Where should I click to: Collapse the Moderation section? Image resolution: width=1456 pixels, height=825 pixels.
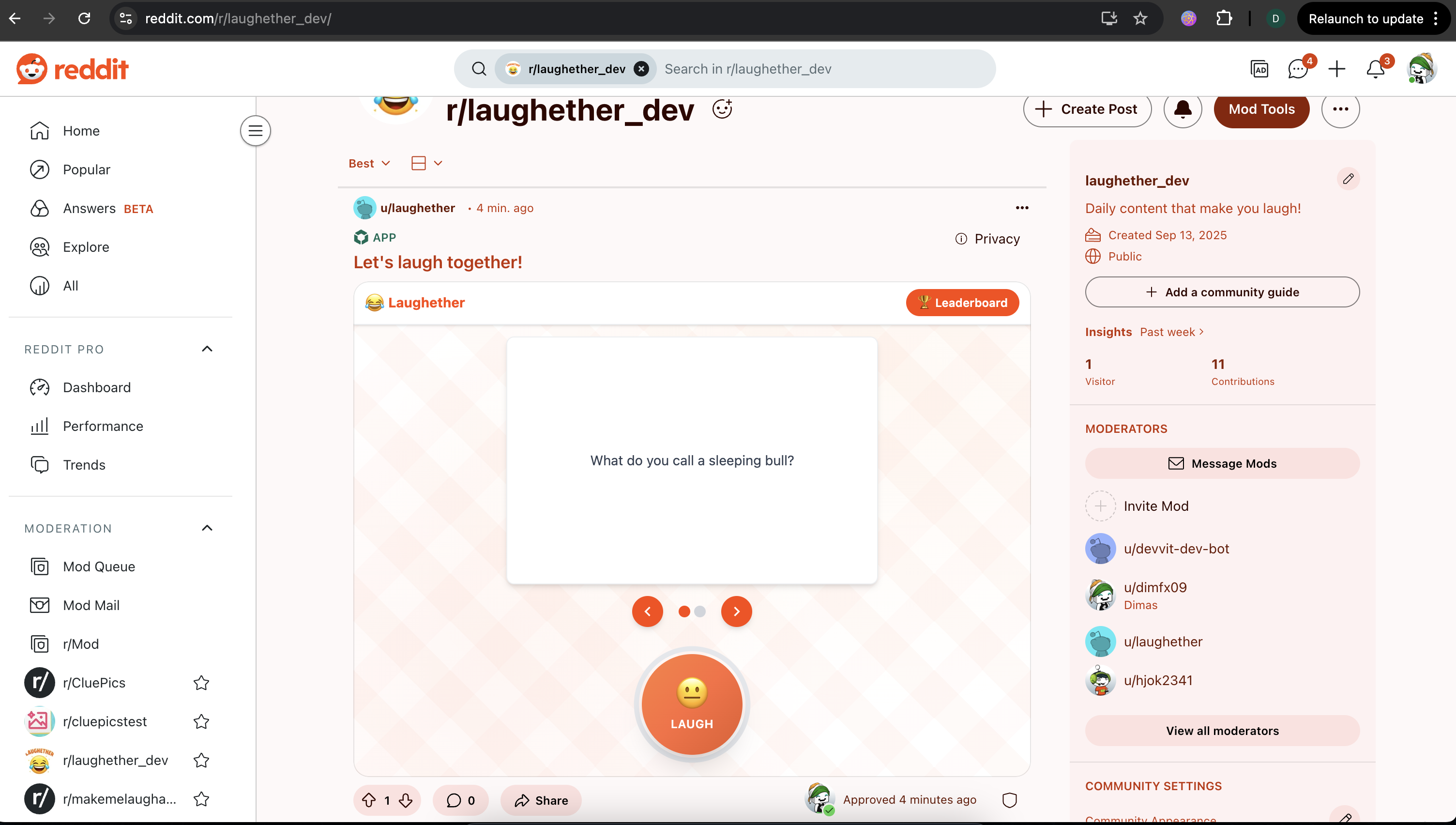click(x=207, y=528)
